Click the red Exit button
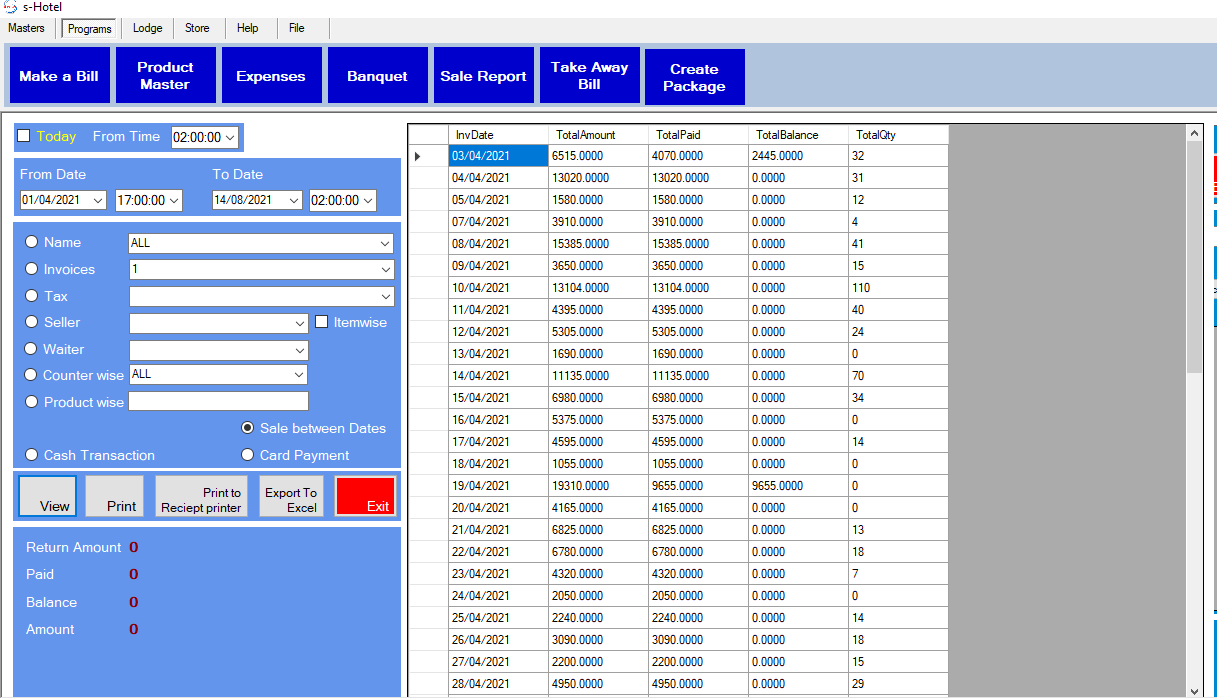The height and width of the screenshot is (698, 1217). (365, 497)
